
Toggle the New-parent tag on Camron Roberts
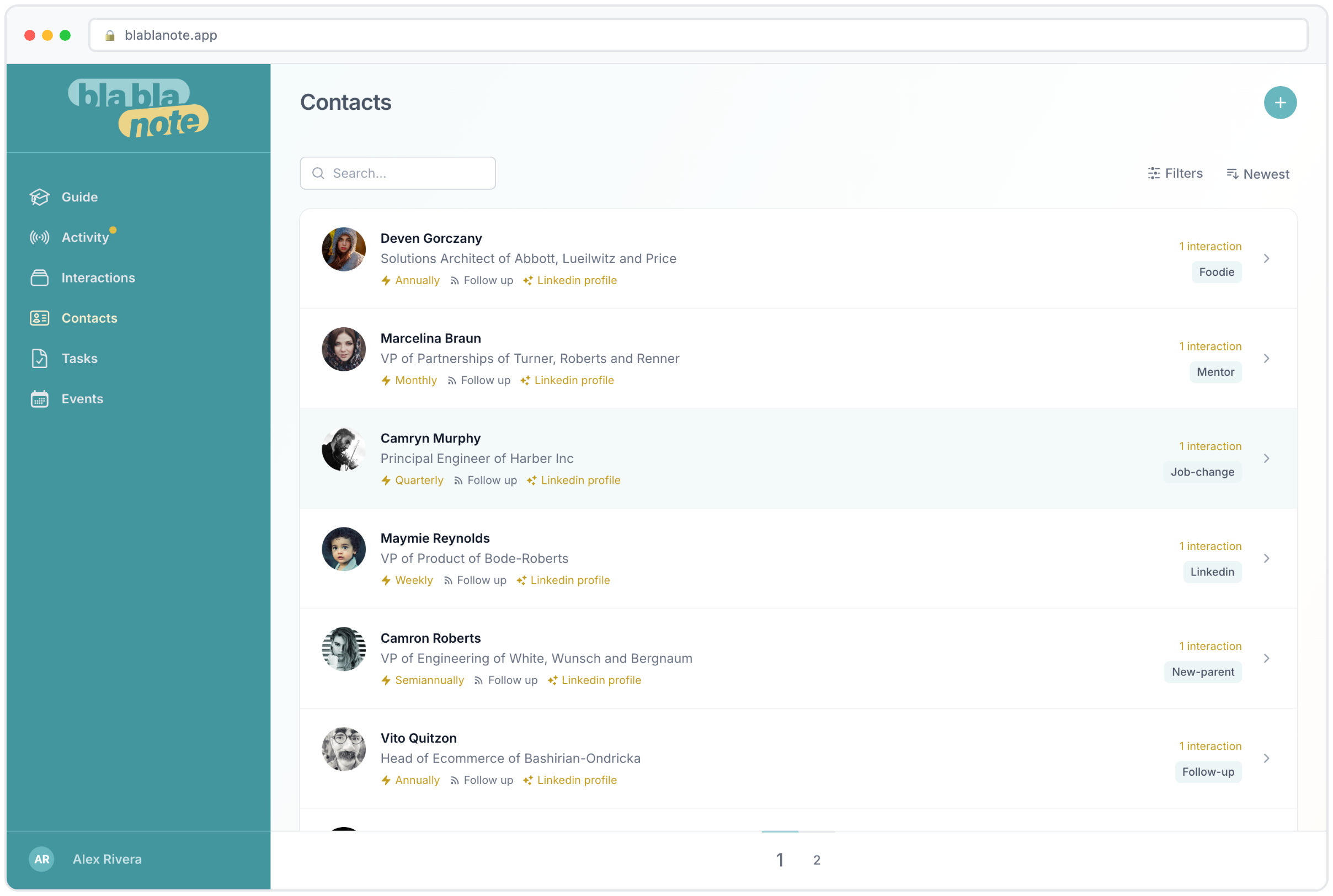(1202, 672)
